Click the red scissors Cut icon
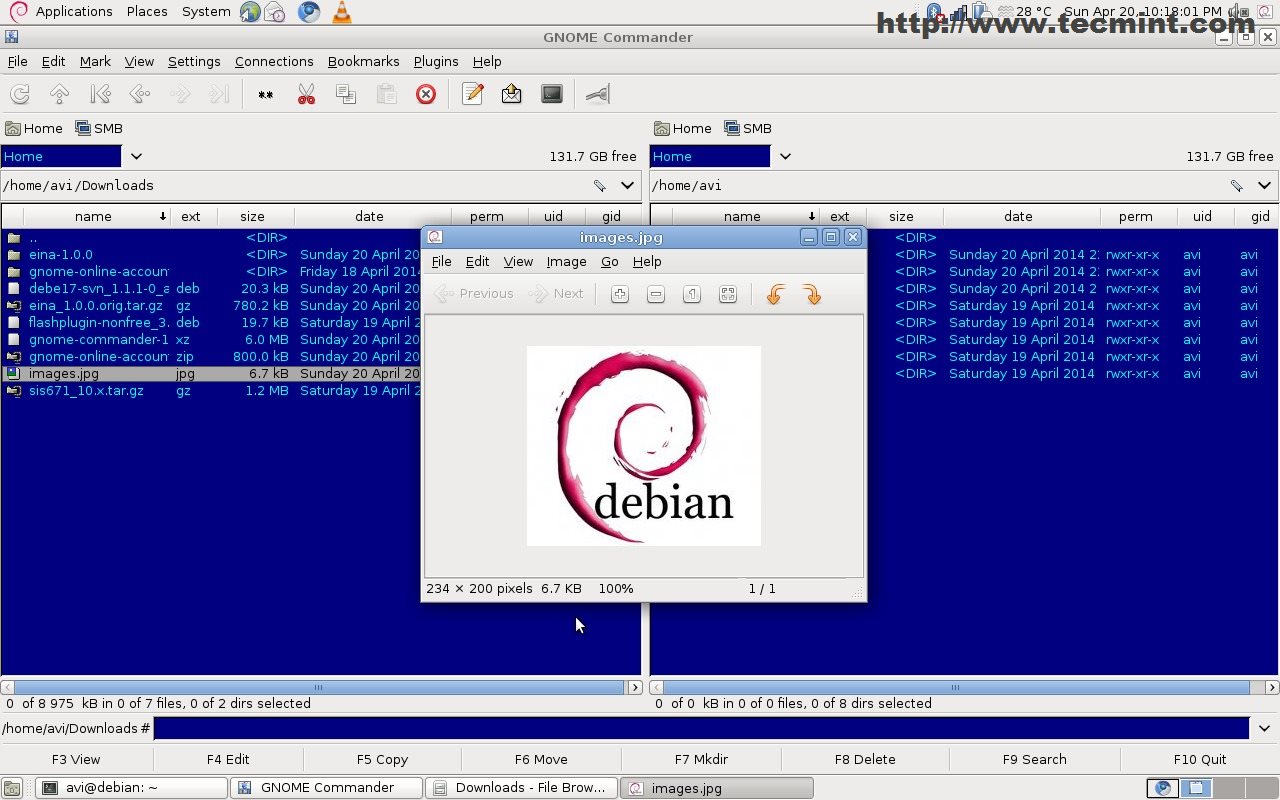 pyautogui.click(x=306, y=94)
